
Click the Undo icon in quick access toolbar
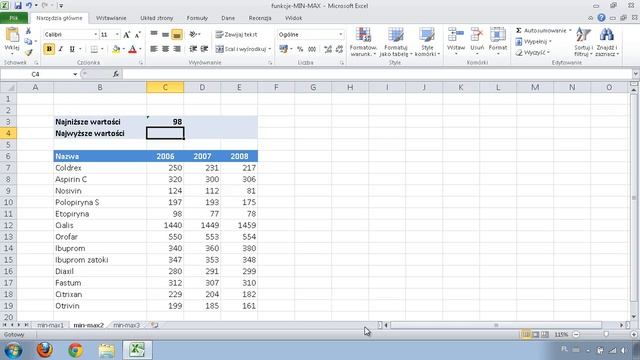(x=29, y=6)
